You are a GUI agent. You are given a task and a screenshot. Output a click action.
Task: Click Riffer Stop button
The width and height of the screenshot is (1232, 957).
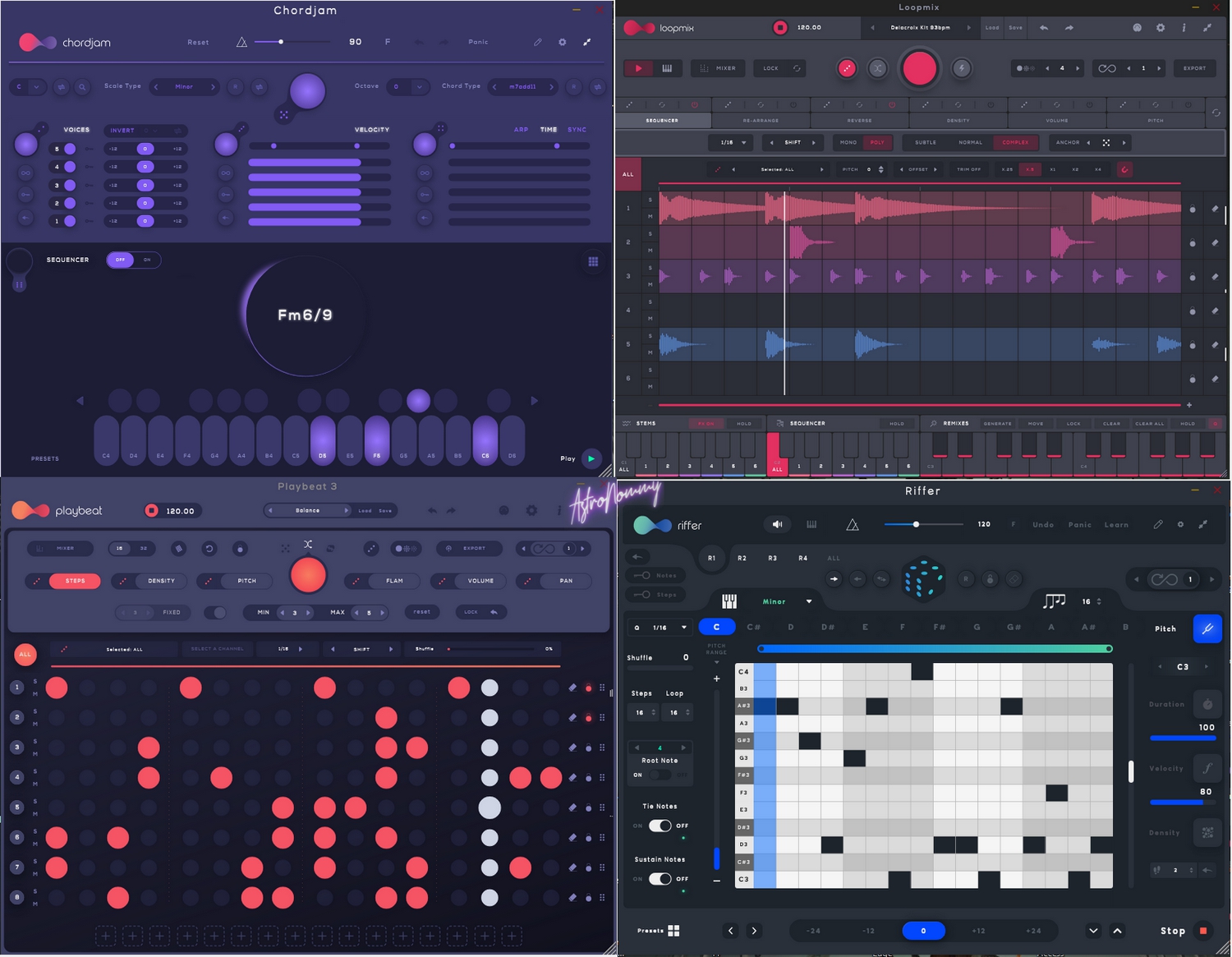pos(1184,931)
